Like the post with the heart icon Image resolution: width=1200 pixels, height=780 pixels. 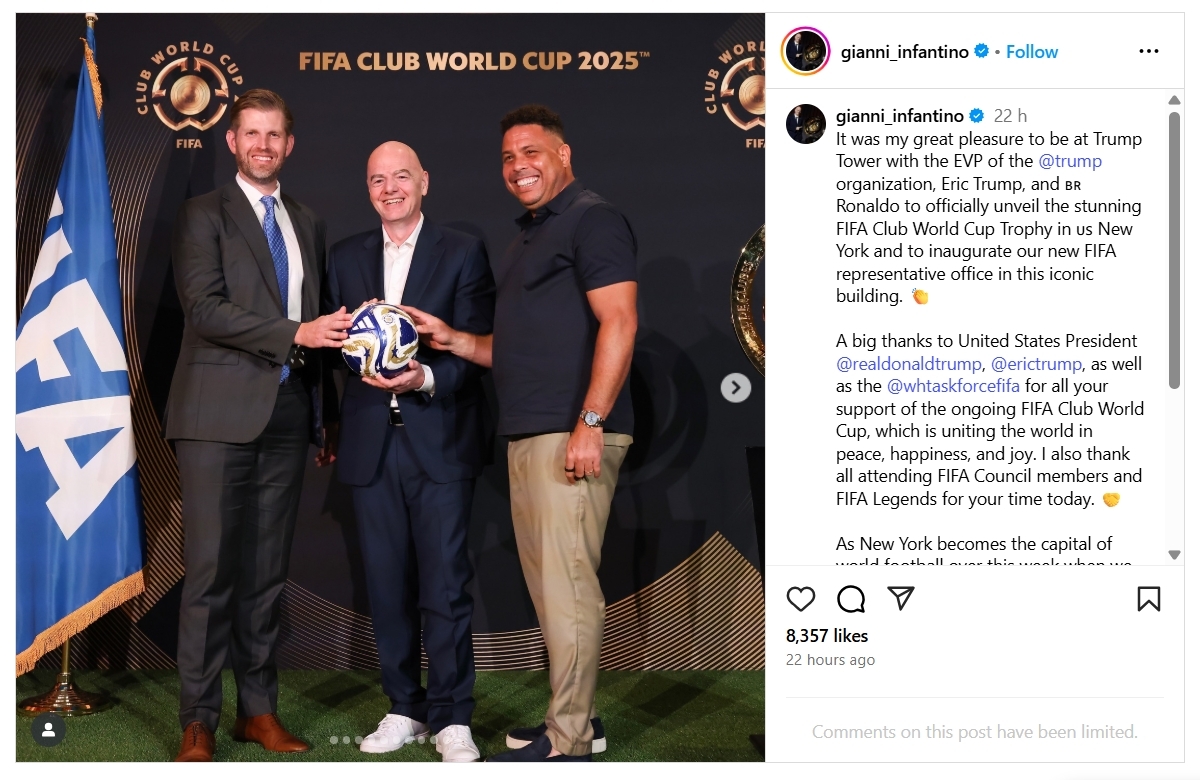[801, 599]
